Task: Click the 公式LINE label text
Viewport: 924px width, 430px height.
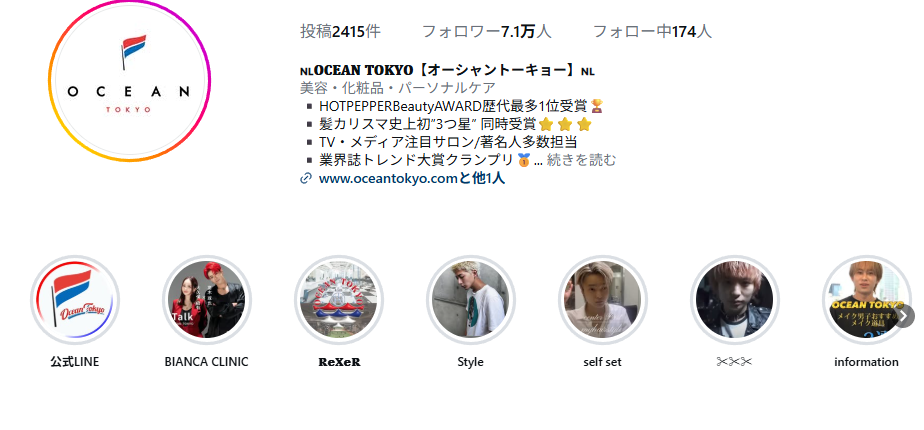Action: pos(75,362)
